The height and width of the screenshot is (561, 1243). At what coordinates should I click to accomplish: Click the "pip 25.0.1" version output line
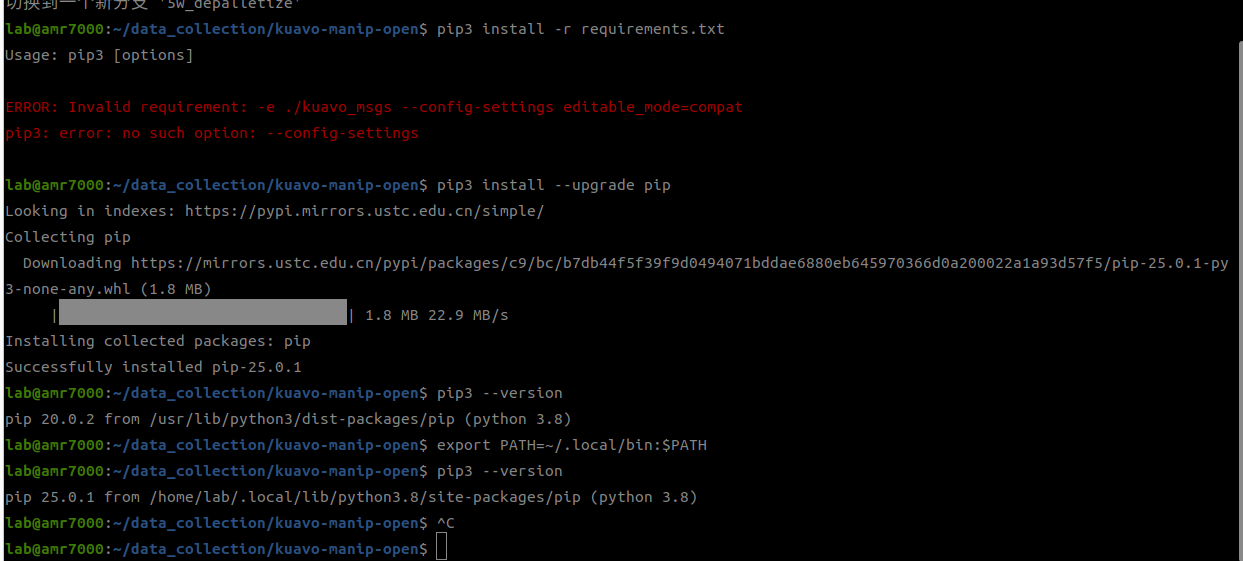[350, 497]
